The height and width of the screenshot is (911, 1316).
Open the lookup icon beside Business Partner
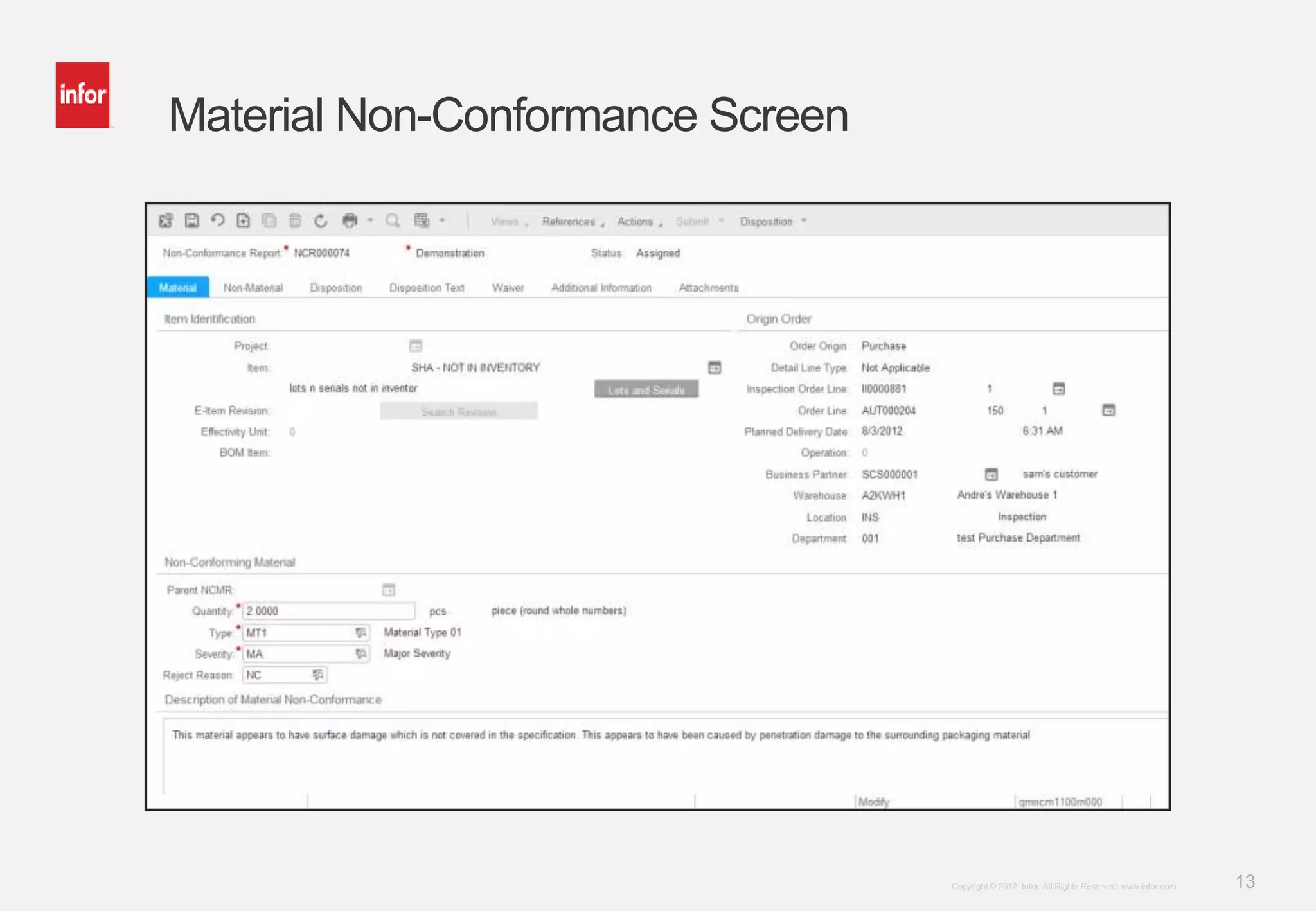(991, 474)
